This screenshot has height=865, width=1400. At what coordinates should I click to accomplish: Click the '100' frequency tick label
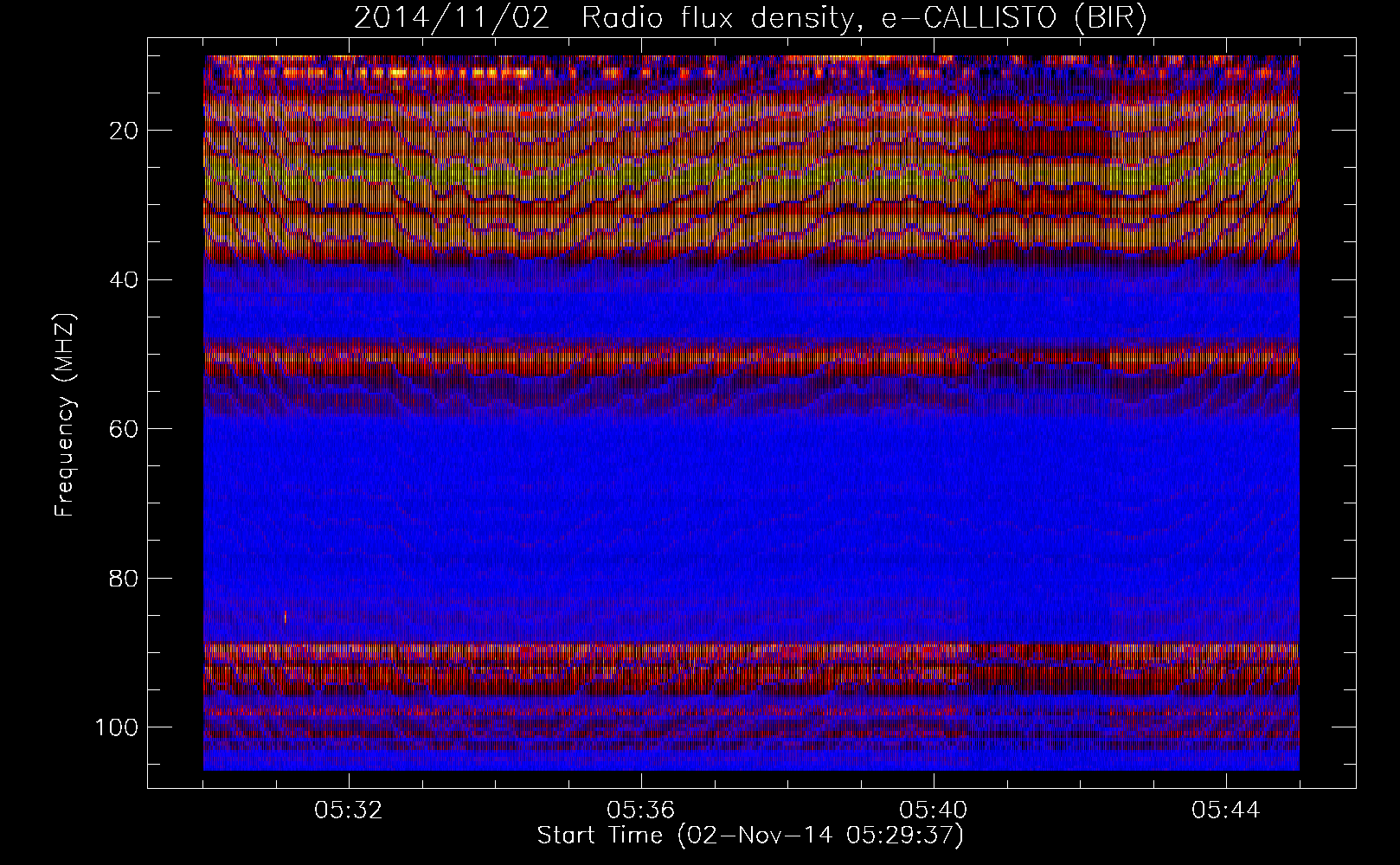point(118,727)
